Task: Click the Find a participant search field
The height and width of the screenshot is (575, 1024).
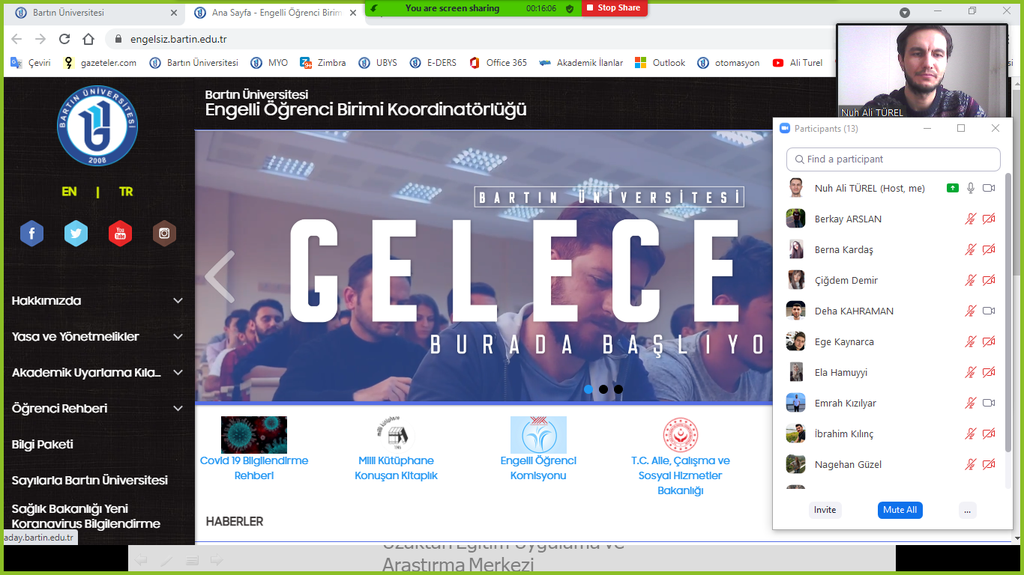Action: click(893, 159)
